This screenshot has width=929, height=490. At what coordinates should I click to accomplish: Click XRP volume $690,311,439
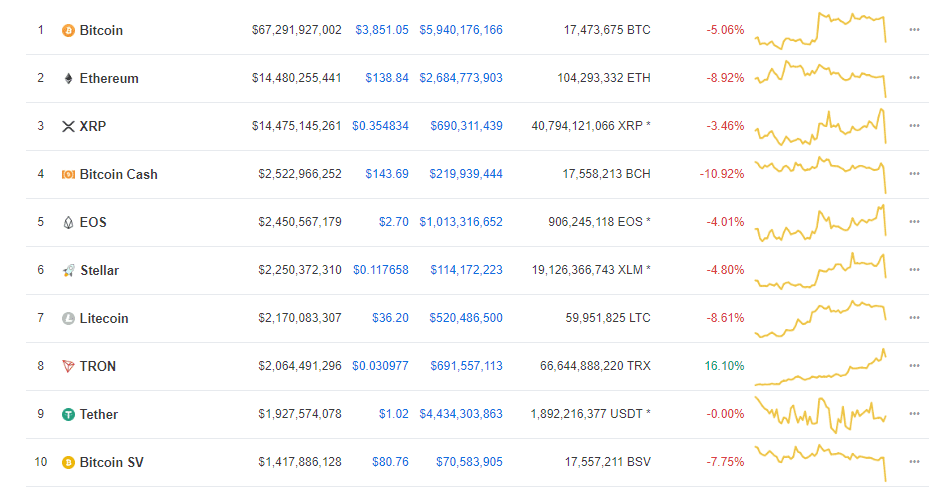tap(466, 126)
